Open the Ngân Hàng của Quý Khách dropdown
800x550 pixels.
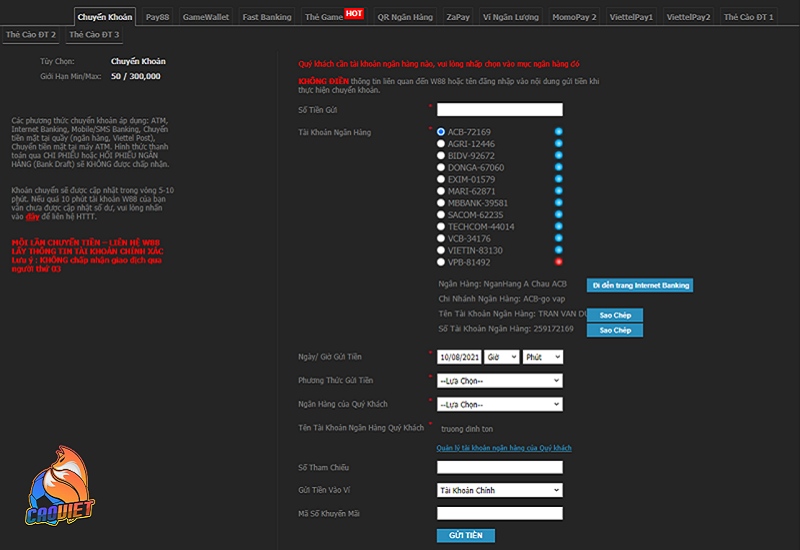[500, 404]
